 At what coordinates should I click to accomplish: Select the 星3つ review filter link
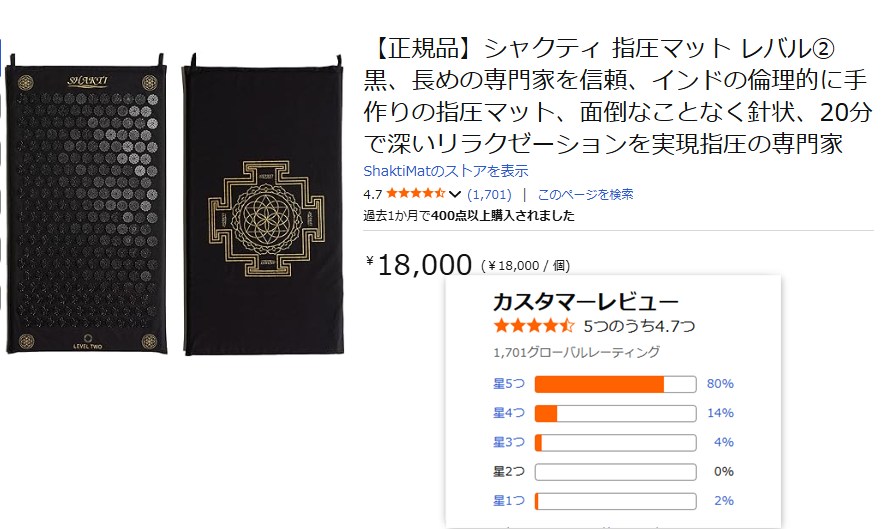pos(508,442)
